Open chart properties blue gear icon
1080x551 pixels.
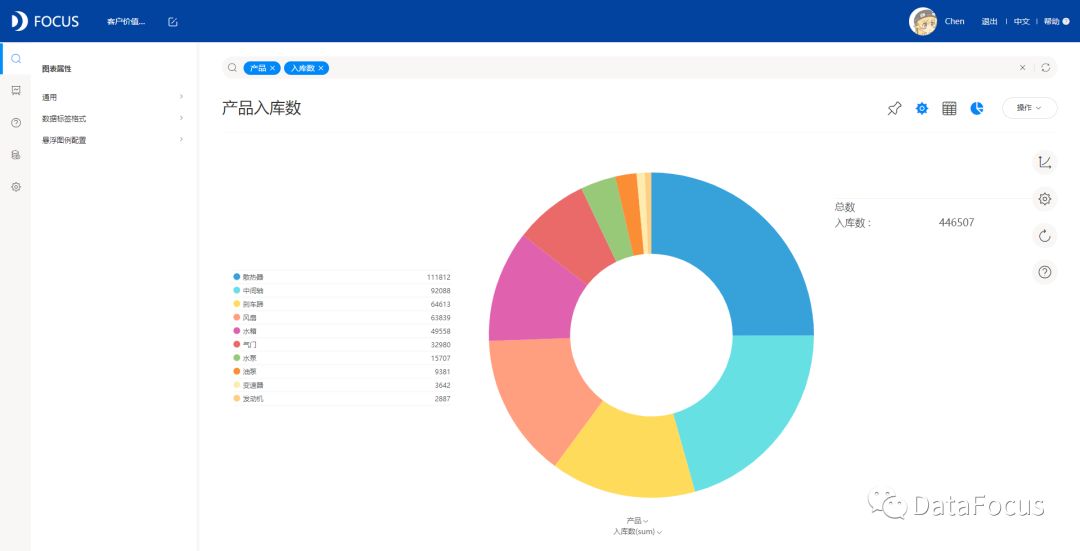tap(922, 108)
